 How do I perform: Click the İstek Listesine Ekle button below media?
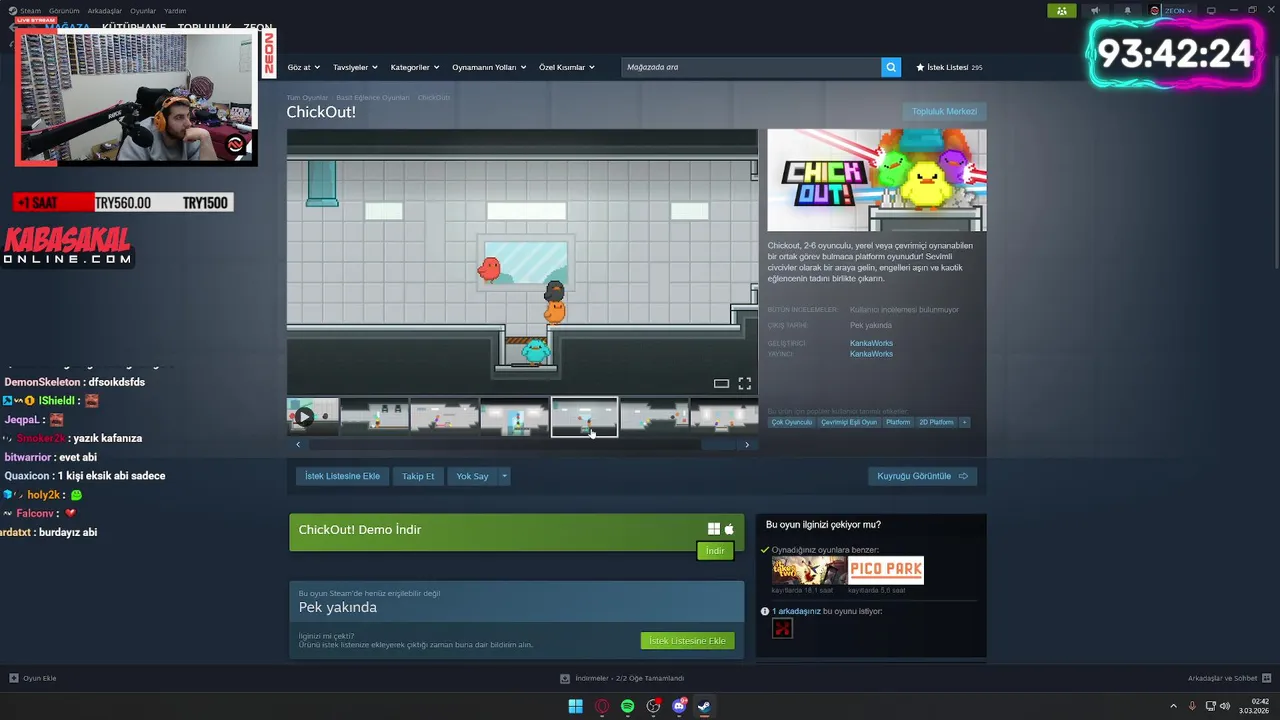[x=342, y=476]
